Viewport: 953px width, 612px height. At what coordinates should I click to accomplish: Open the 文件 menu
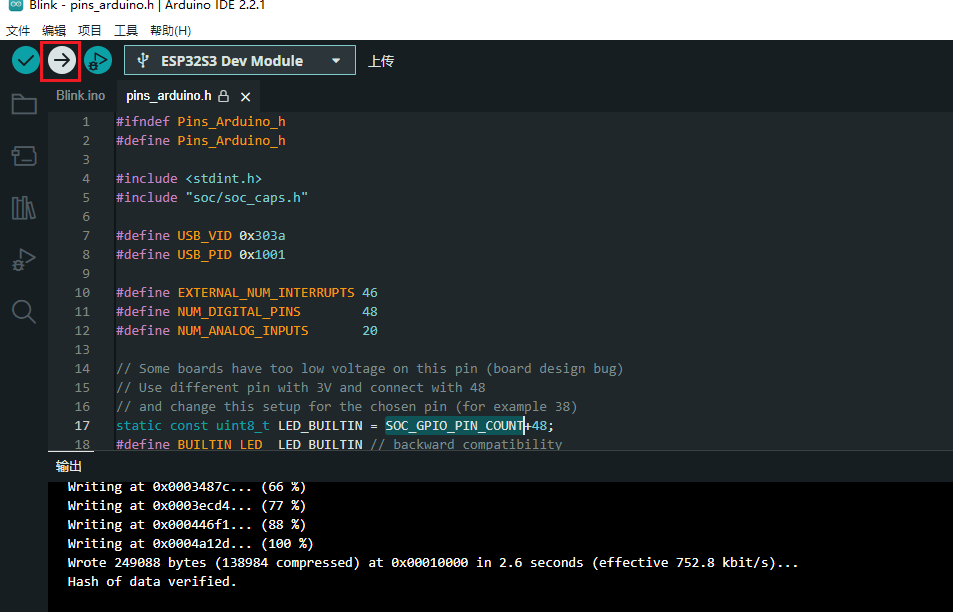[x=18, y=30]
